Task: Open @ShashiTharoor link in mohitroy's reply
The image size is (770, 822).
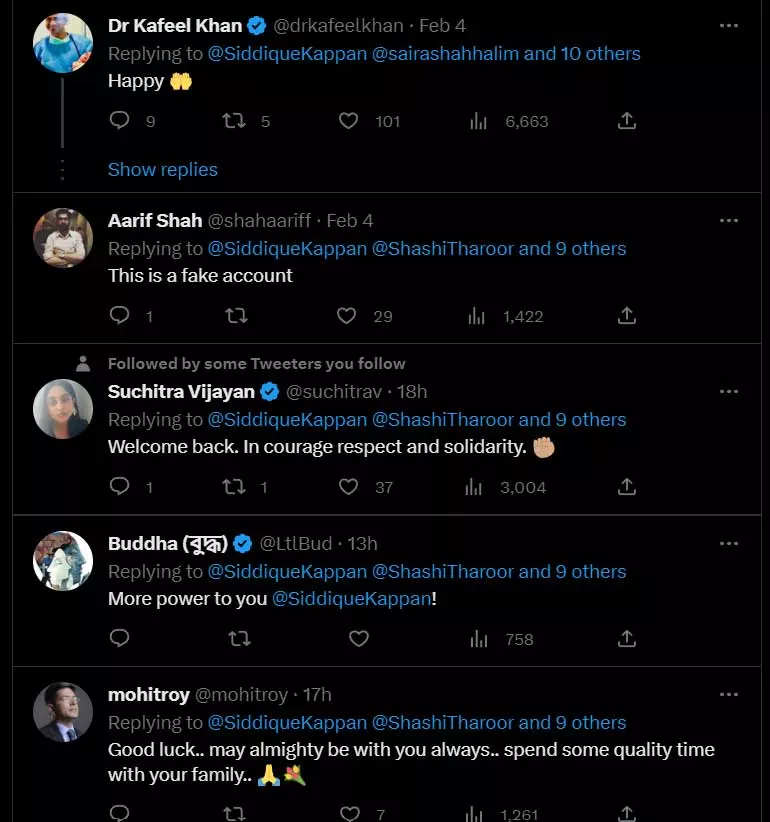Action: pos(443,722)
